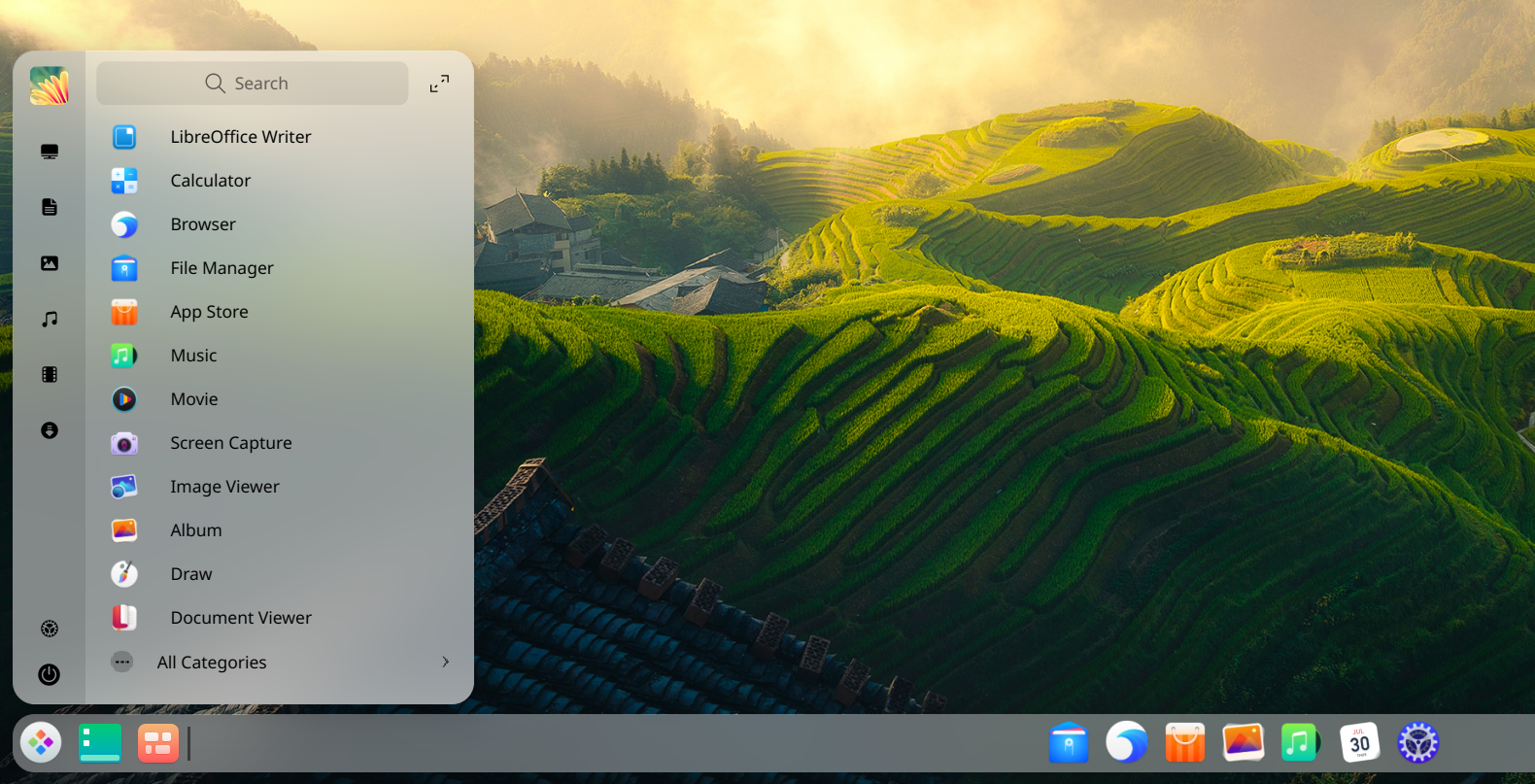
Task: Click the launcher Search field
Action: 253,84
